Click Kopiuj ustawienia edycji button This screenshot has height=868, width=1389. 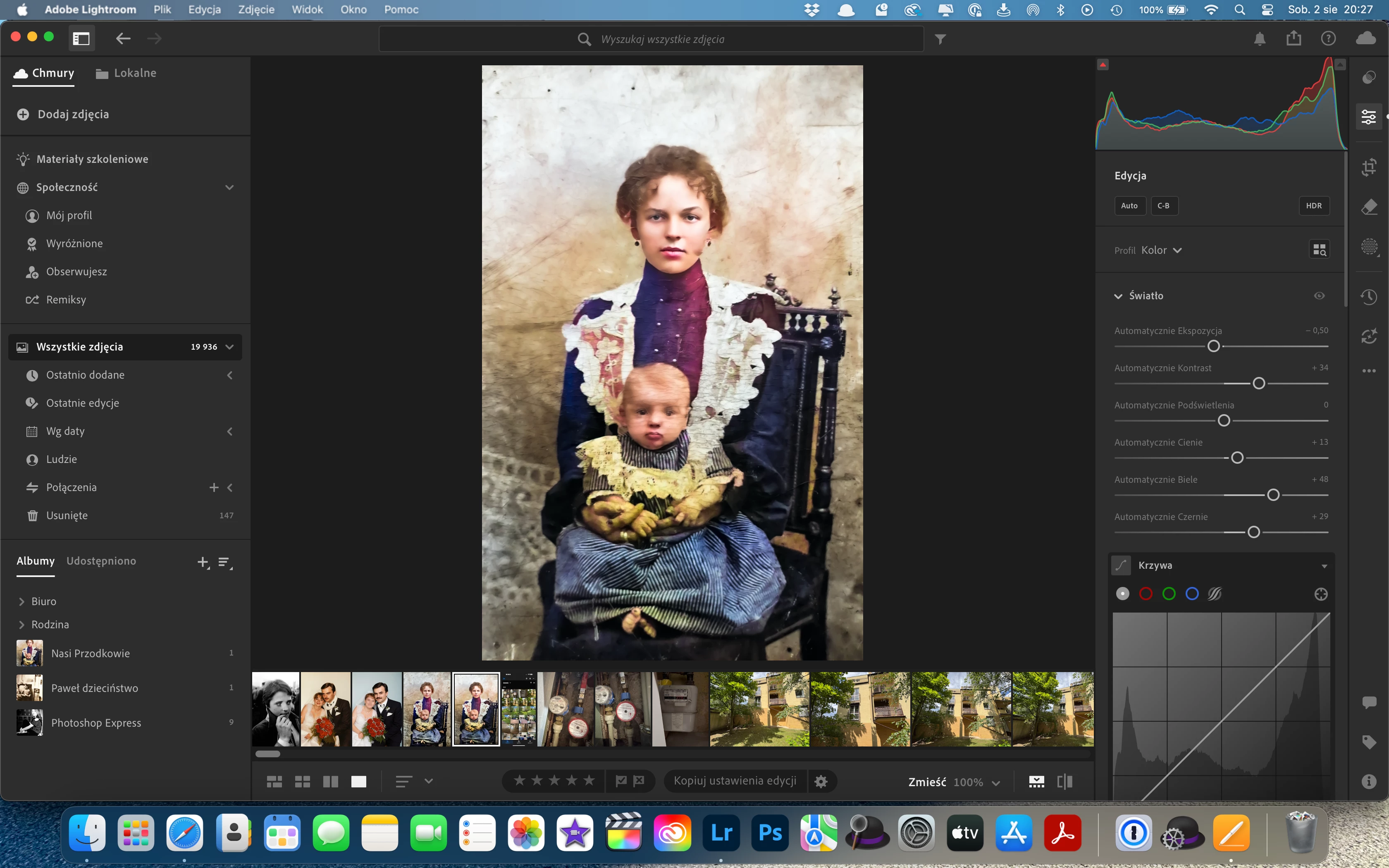coord(735,781)
